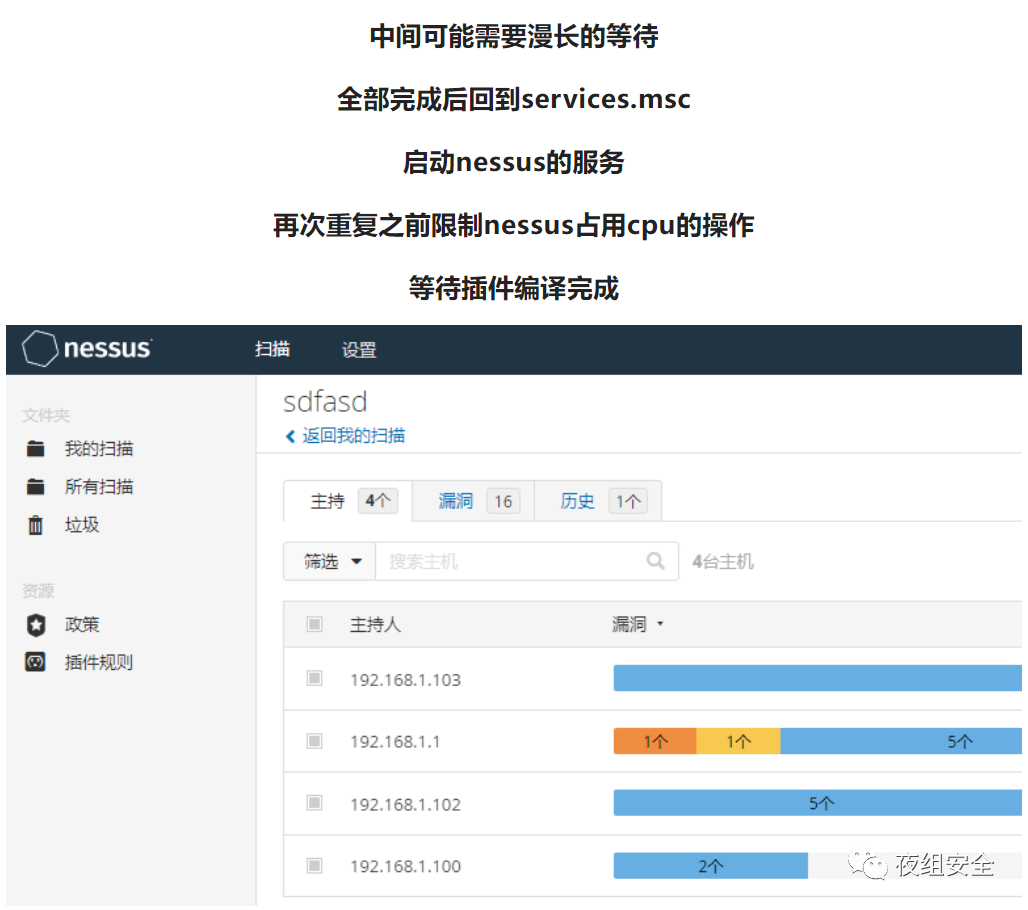Open the 扫描 menu in top bar
The height and width of the screenshot is (910, 1028).
(273, 349)
